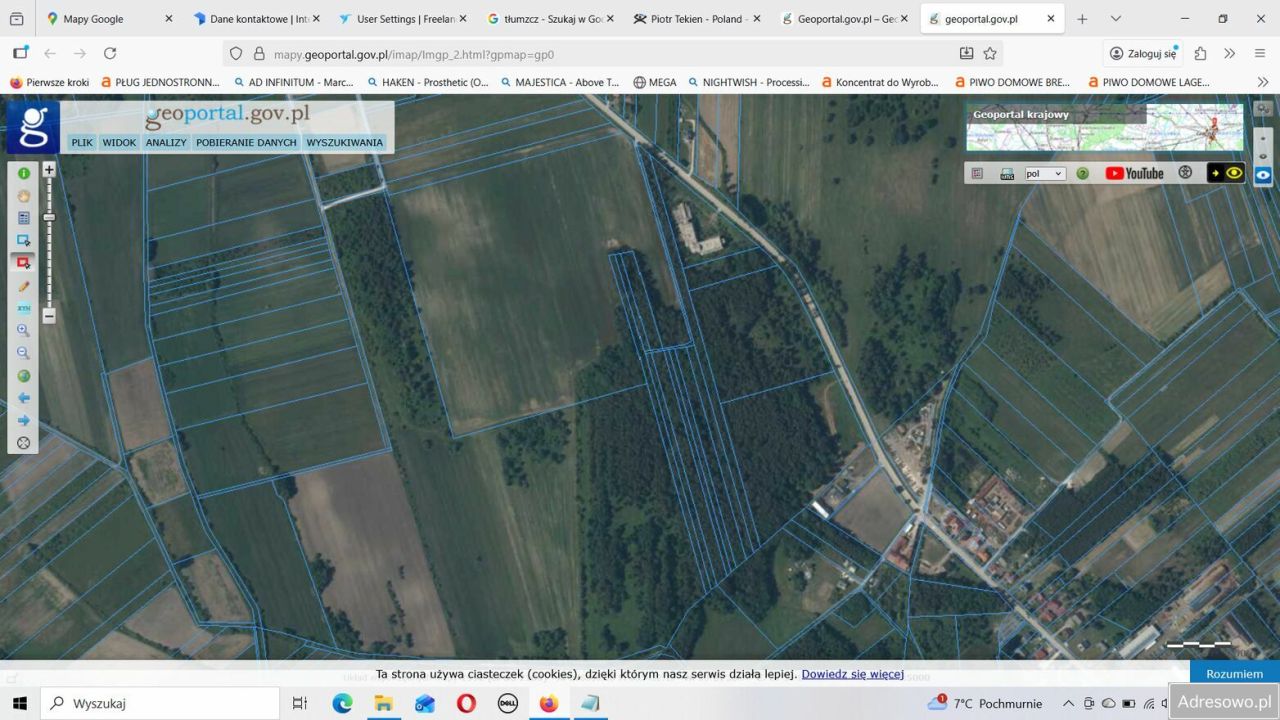Click the magnifier zoom-in tool
This screenshot has height=720, width=1280.
click(x=24, y=331)
